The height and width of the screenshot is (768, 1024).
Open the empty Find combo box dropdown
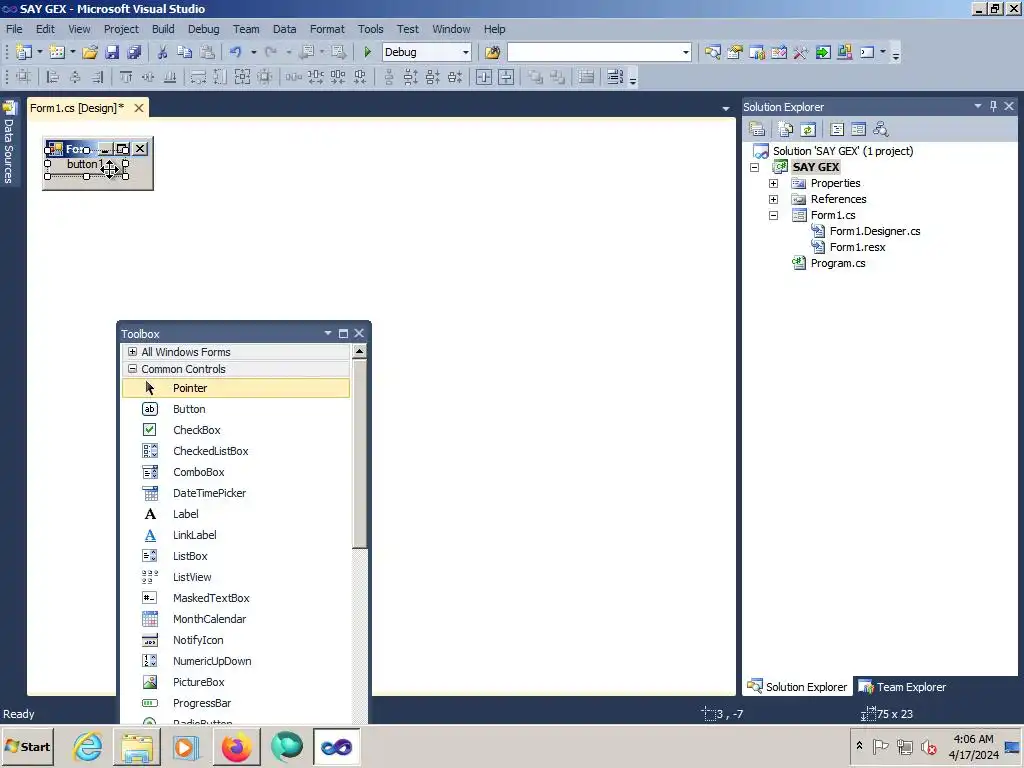pyautogui.click(x=686, y=52)
